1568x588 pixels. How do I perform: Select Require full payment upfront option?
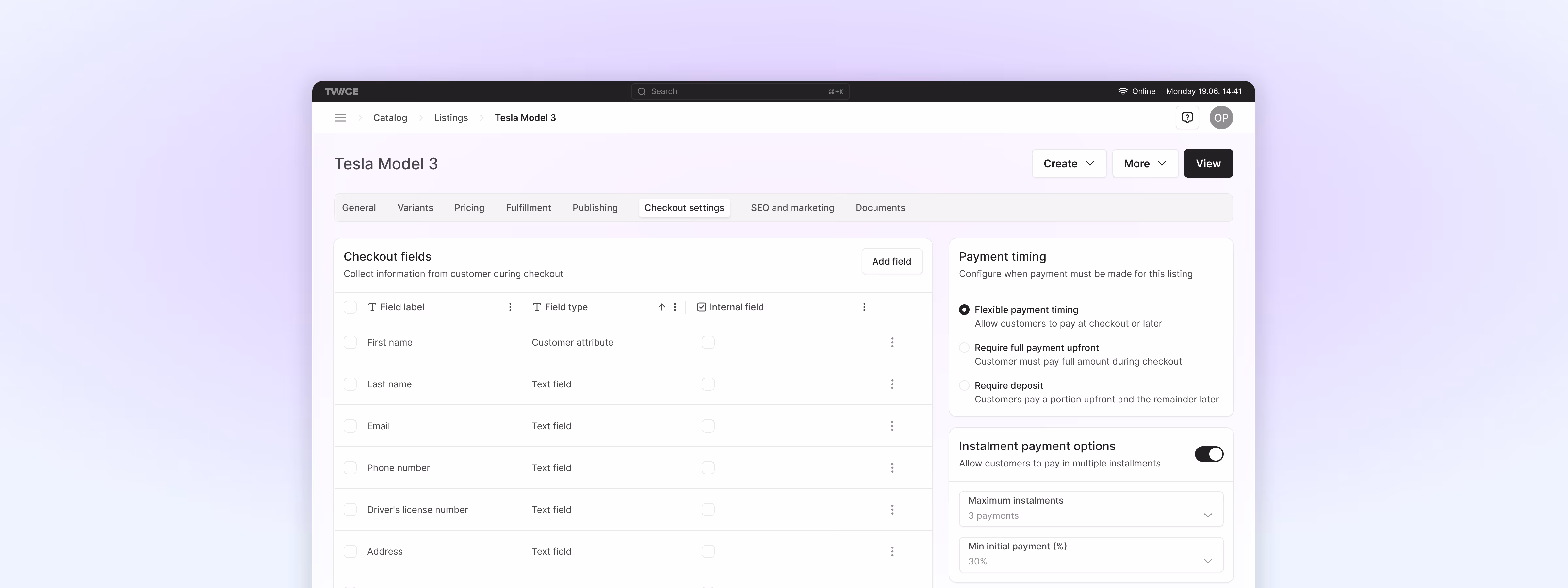tap(964, 348)
